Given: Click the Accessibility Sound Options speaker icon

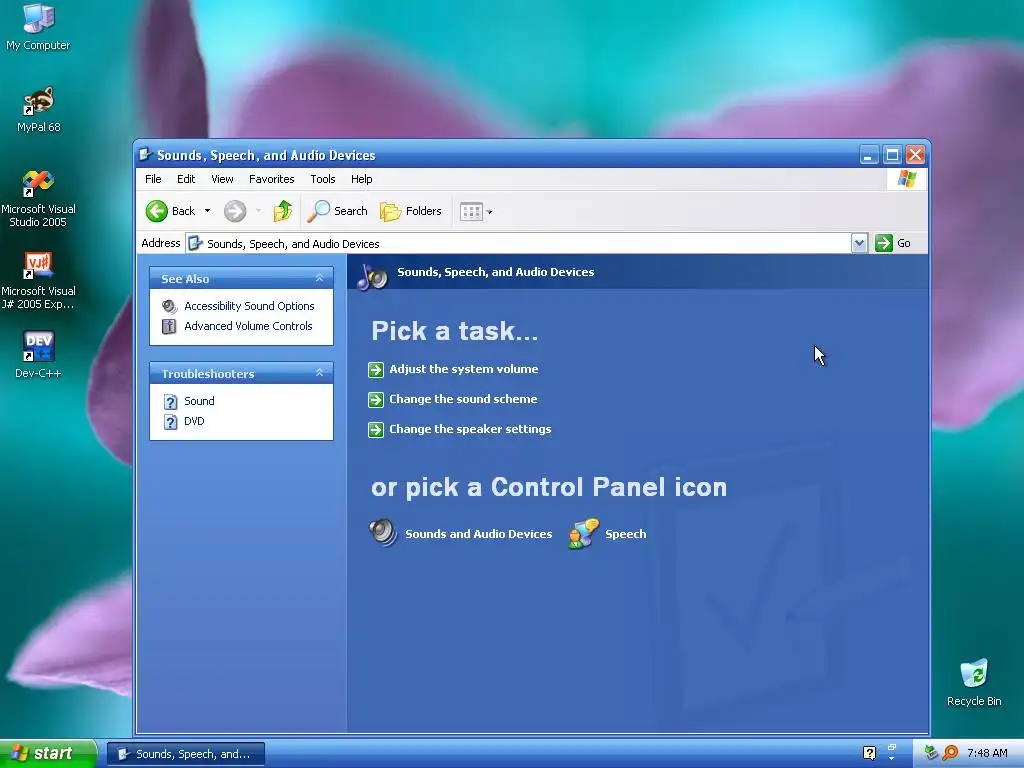Looking at the screenshot, I should tap(170, 306).
